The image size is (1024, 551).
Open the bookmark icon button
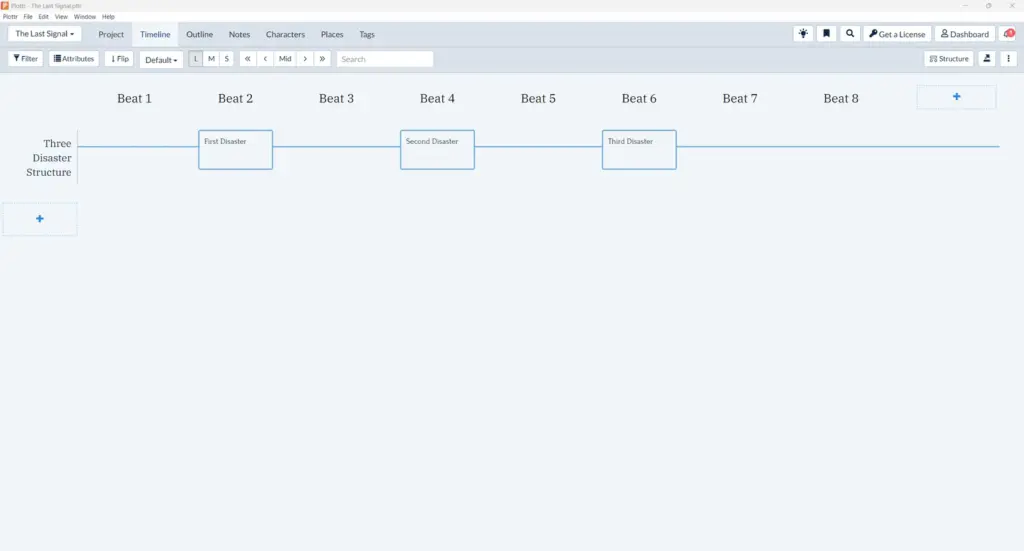(x=826, y=34)
